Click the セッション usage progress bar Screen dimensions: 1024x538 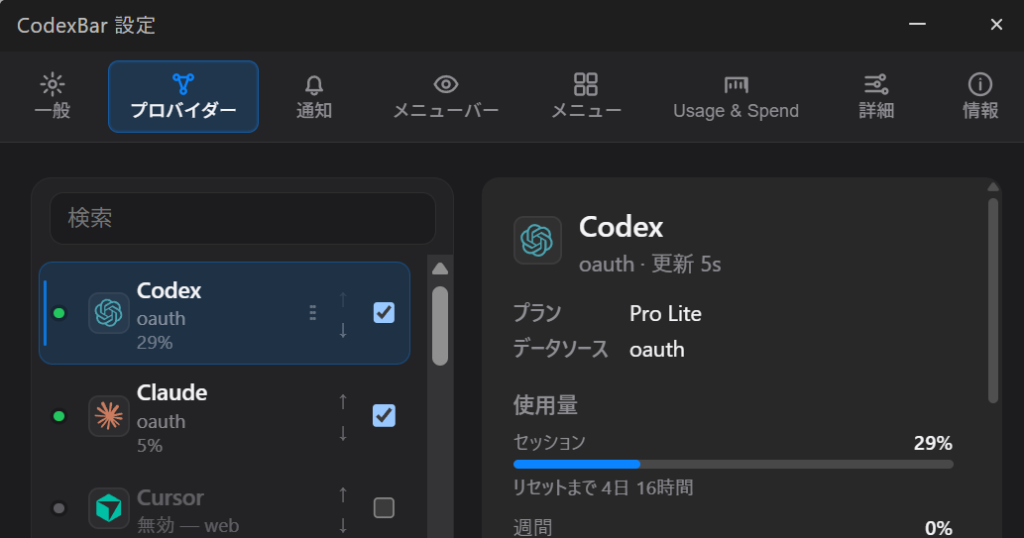tap(733, 464)
